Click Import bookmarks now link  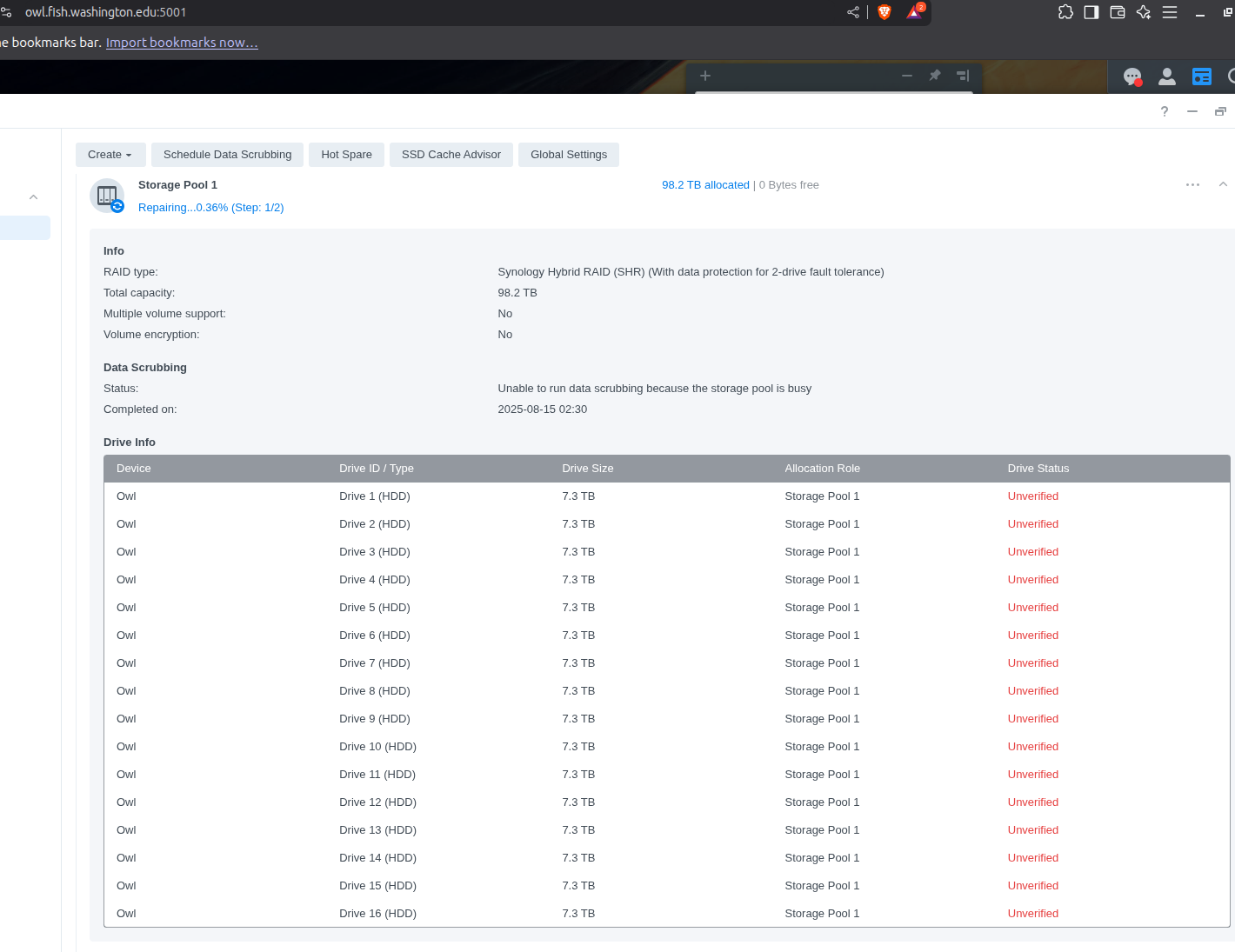click(x=182, y=43)
